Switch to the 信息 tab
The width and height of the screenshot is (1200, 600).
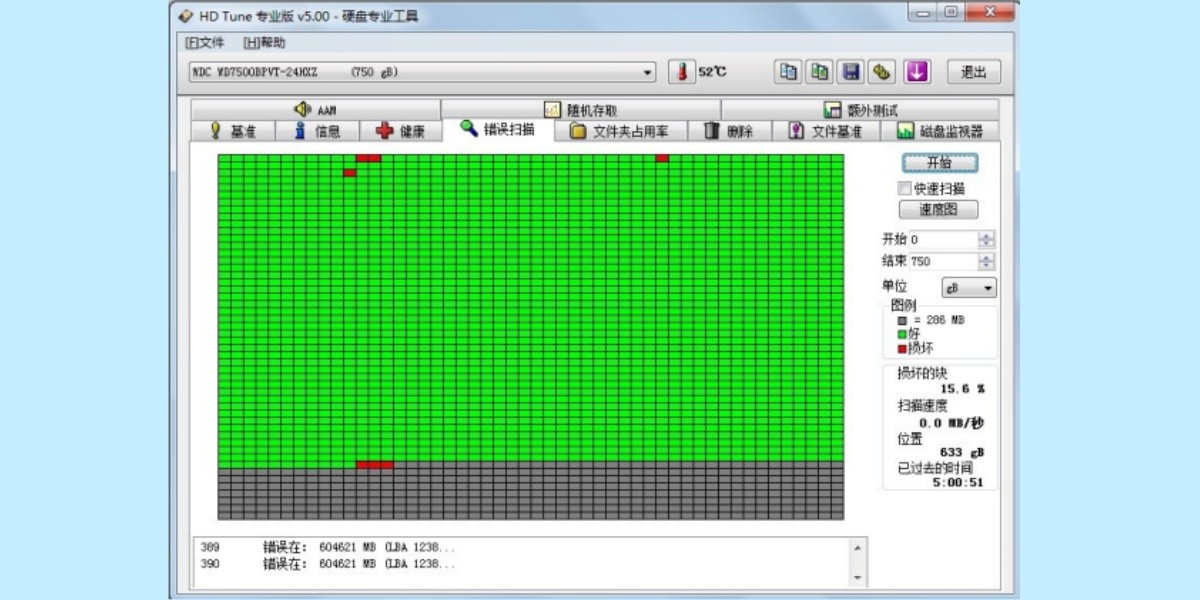[x=316, y=131]
